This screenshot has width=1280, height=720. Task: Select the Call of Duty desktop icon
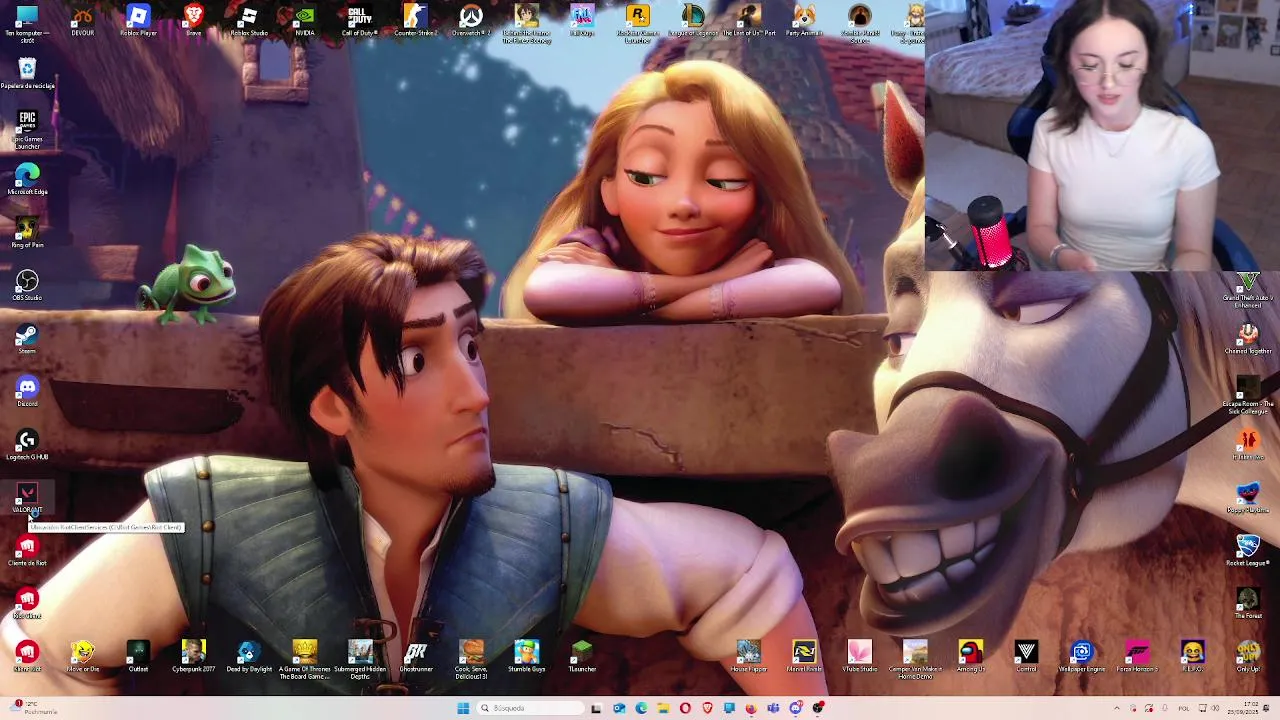tap(360, 21)
